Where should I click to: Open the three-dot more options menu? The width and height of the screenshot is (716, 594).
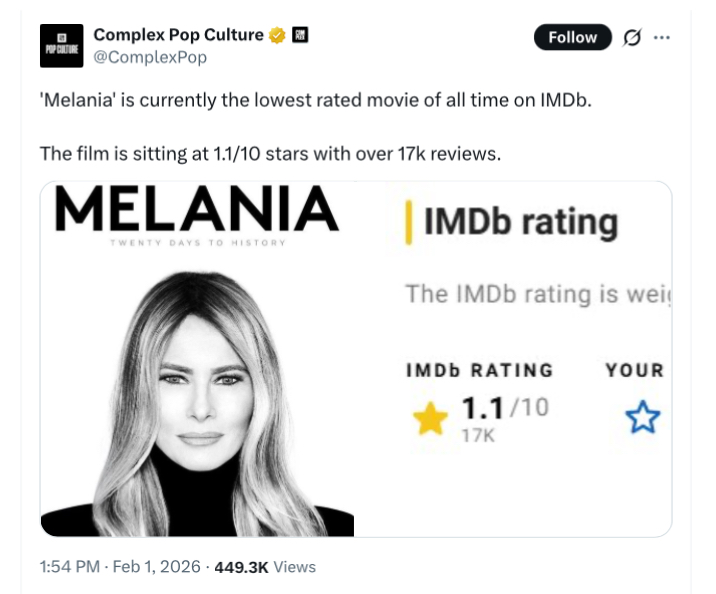661,37
